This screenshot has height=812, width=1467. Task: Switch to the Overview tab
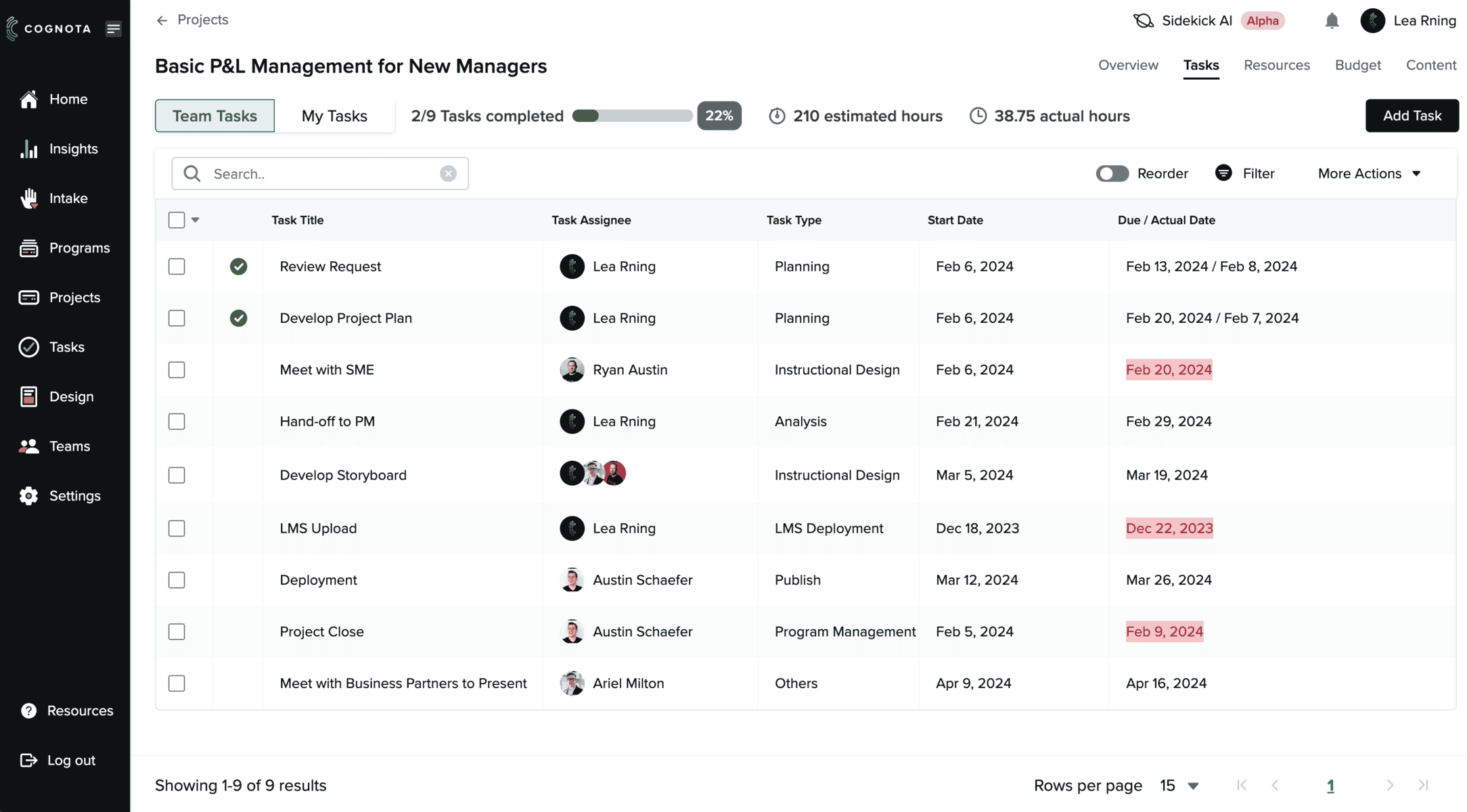point(1128,65)
